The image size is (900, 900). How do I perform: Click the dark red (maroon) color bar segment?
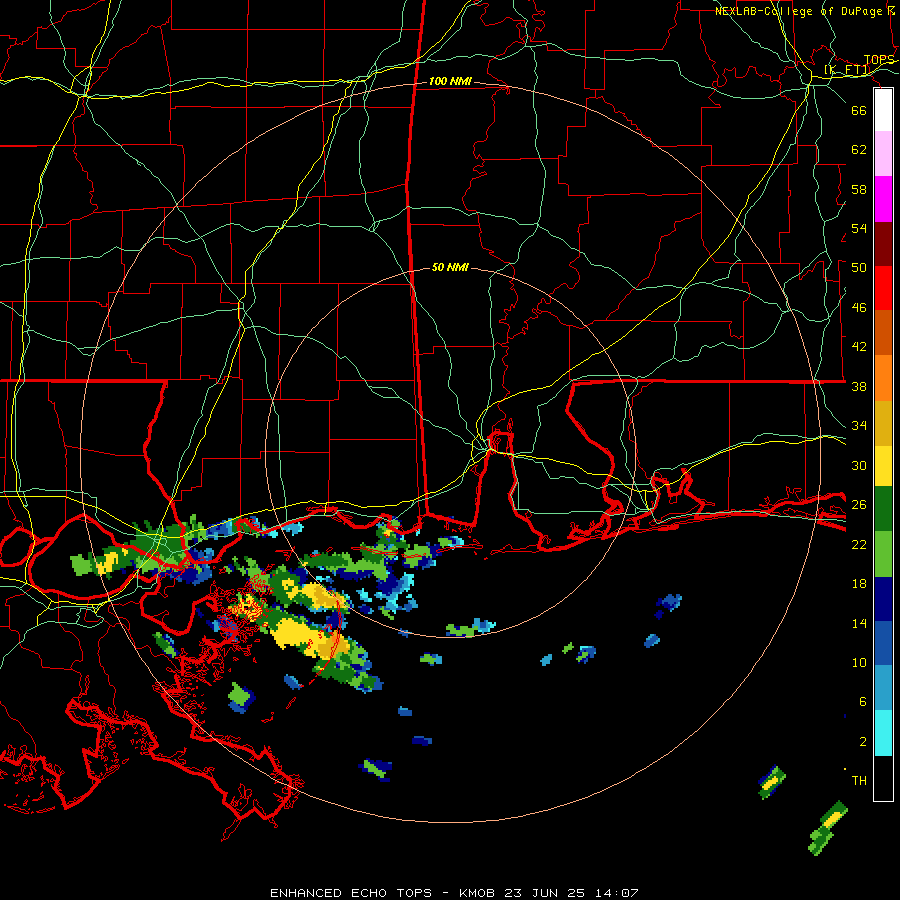pos(883,244)
